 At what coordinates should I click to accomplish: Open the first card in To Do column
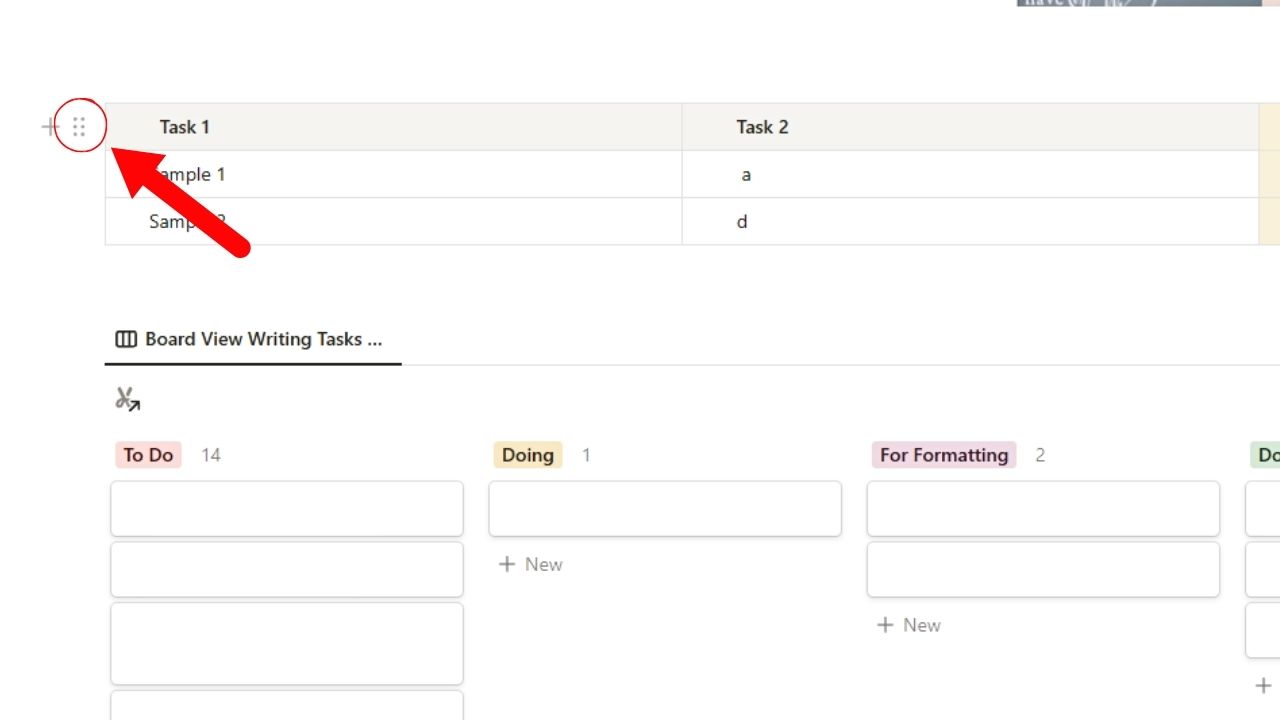click(x=286, y=508)
